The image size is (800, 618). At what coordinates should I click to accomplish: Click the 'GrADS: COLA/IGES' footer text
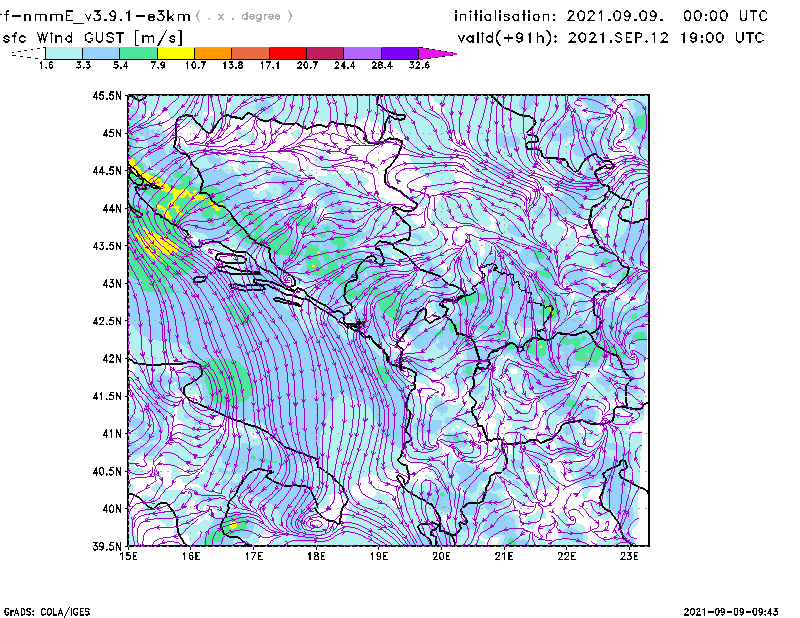pos(47,612)
